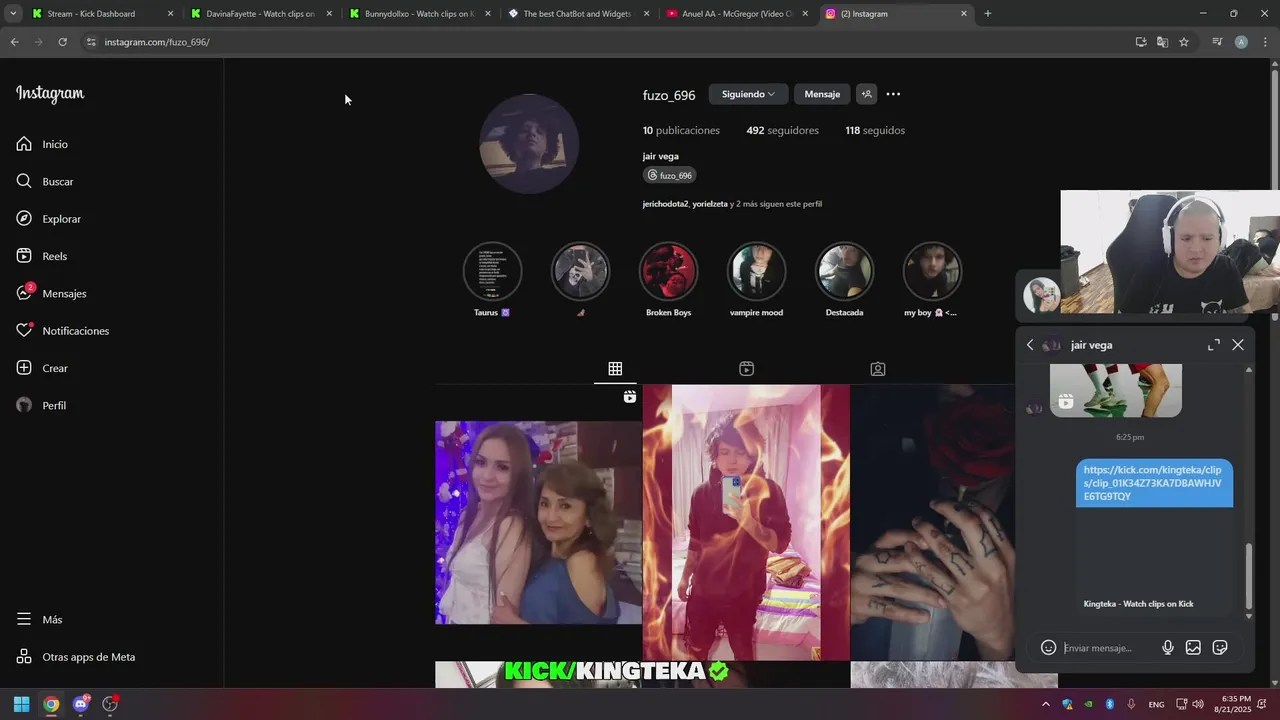This screenshot has width=1280, height=720.
Task: Click the chat scrollbar thumb
Action: (1248, 575)
